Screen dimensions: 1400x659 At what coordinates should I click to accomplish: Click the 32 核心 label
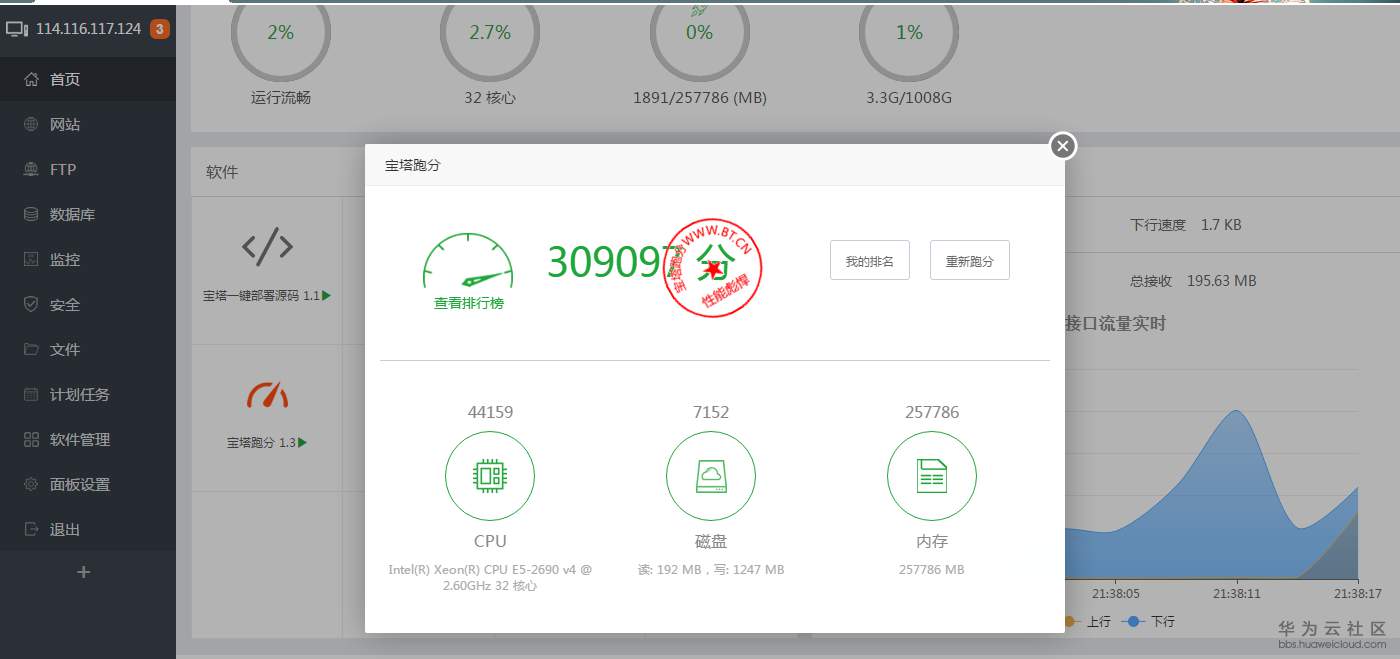[x=490, y=98]
